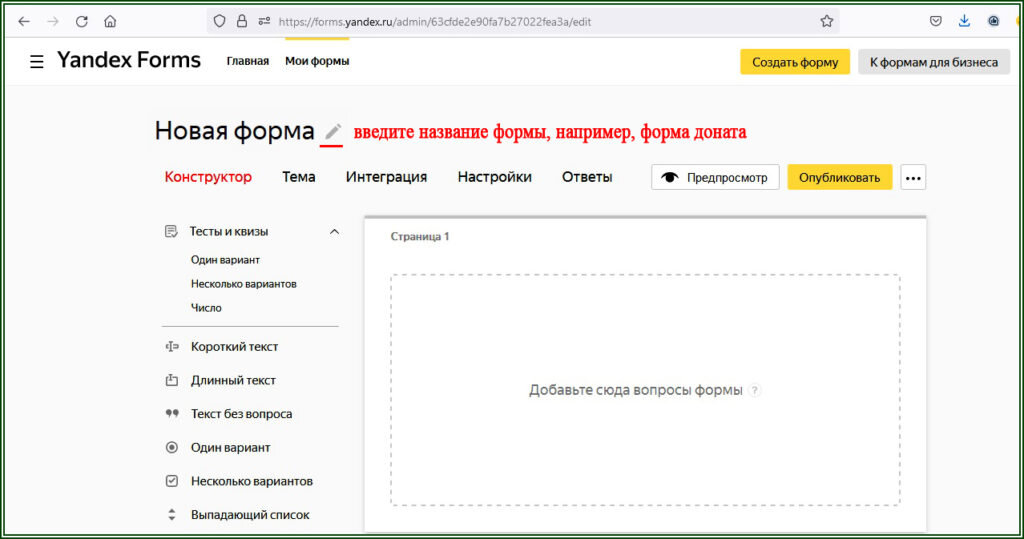Screen dimensions: 1024x539
Task: Click the Добавьте сюда вопросы формы drop area
Action: click(x=645, y=390)
